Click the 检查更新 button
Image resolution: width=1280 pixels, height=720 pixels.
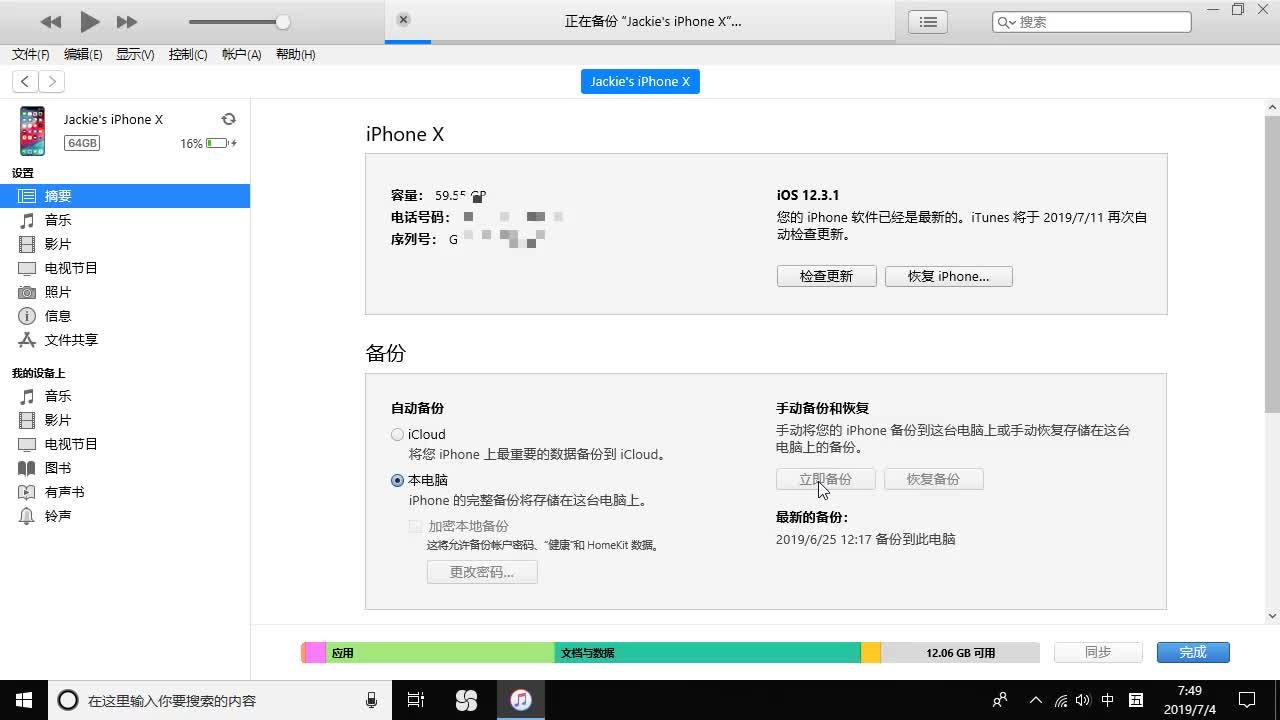tap(826, 276)
